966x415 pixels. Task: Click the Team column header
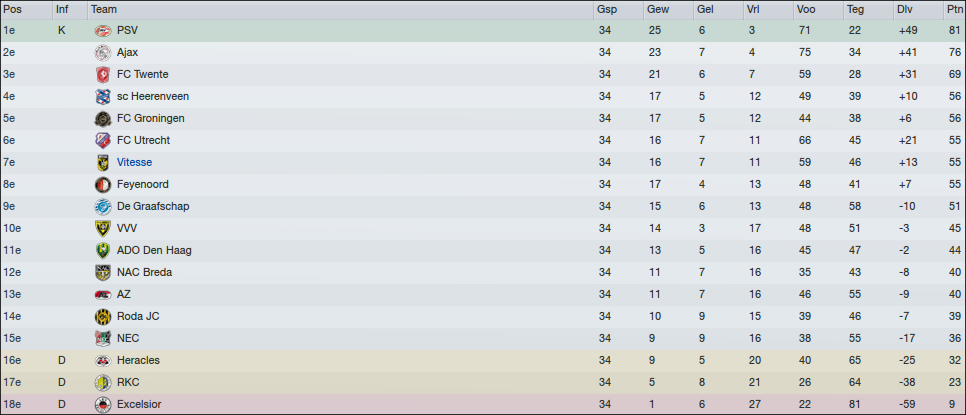(103, 9)
